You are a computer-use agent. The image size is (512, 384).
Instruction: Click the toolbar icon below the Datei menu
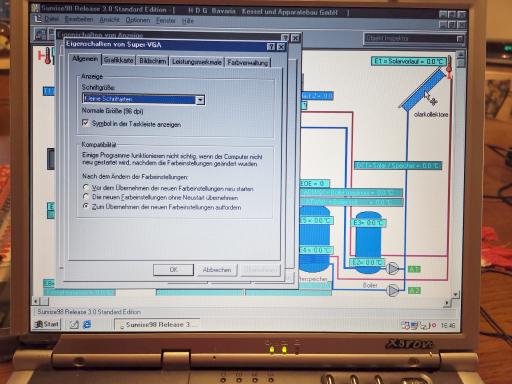coord(40,35)
